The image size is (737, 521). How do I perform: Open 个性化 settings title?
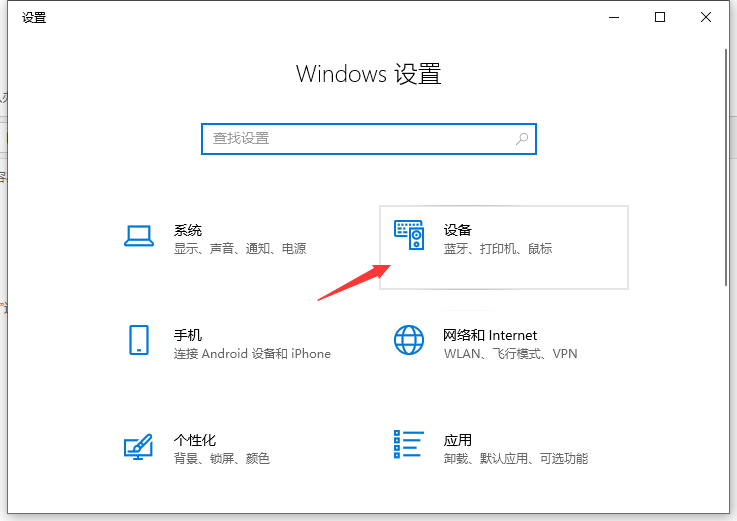195,440
